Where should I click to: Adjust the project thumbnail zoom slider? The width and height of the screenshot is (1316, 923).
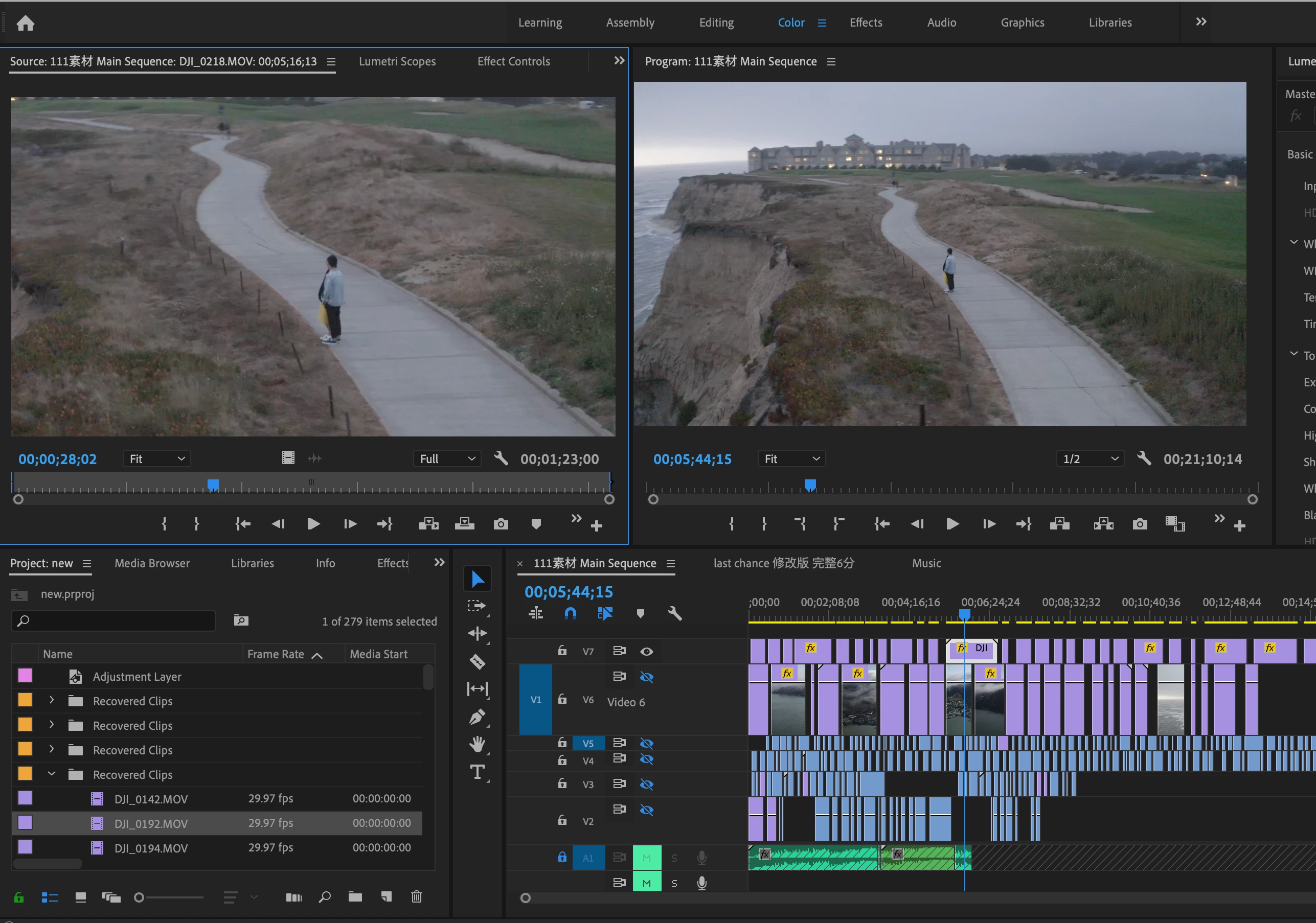(139, 897)
